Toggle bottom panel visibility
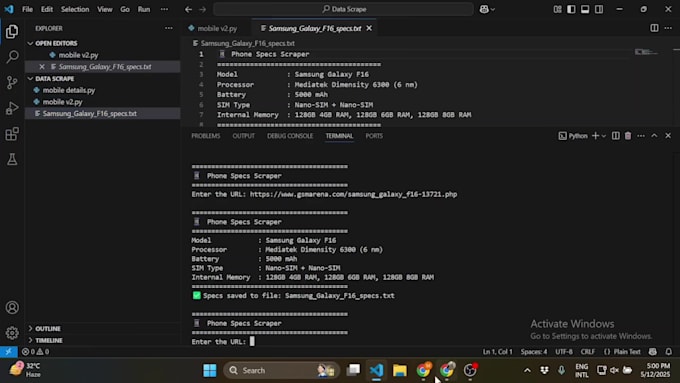Image resolution: width=680 pixels, height=383 pixels. point(585,9)
